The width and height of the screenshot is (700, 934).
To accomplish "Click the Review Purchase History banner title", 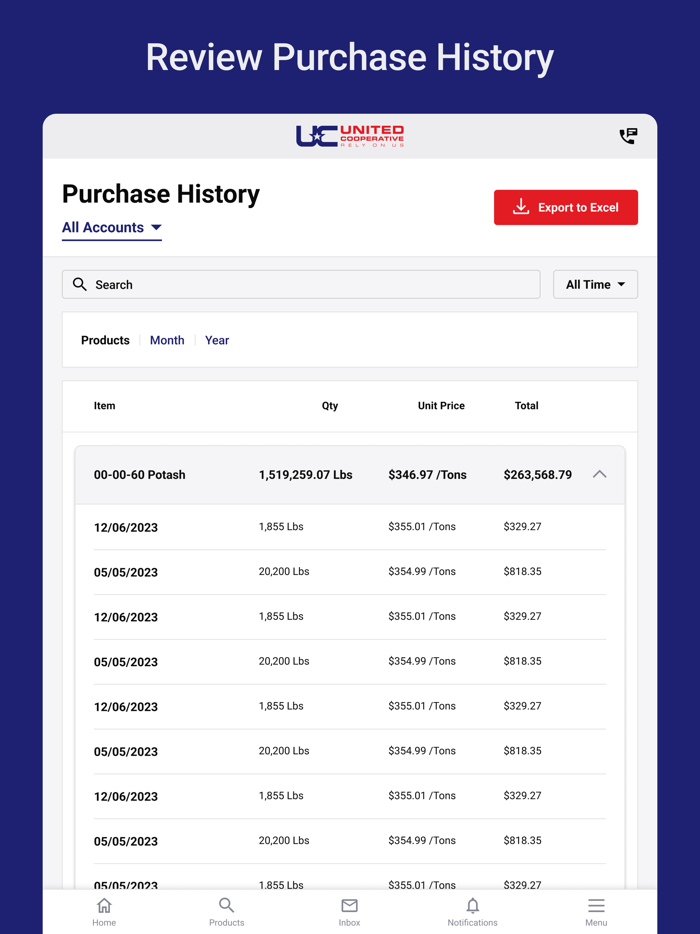I will [350, 58].
